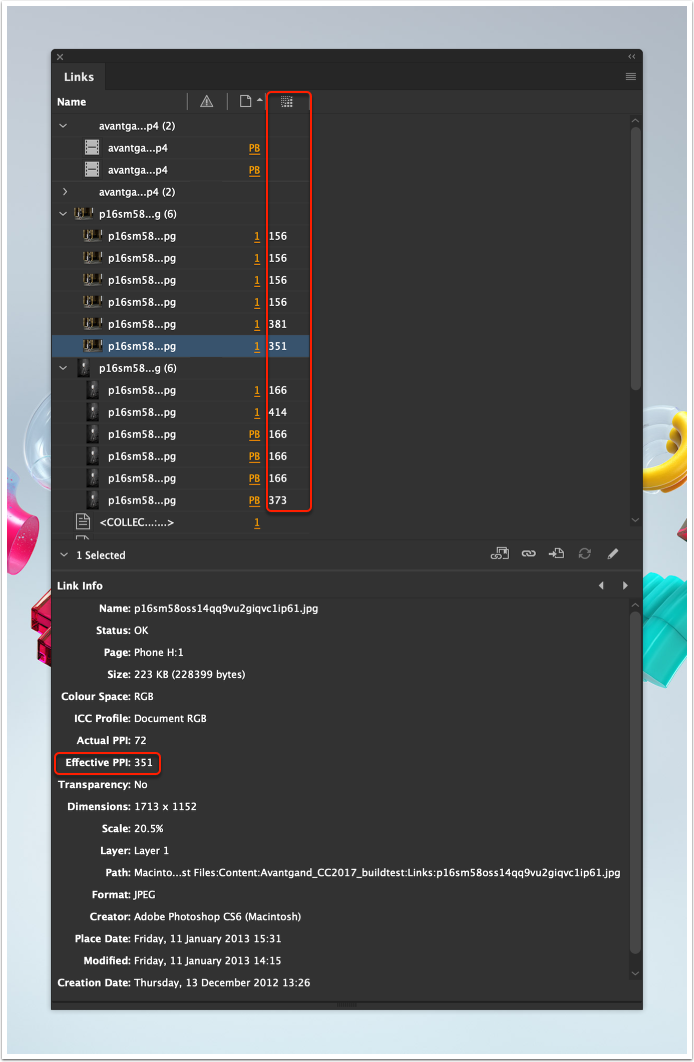Click the file name p16sm58oss14qq9vu2giqvc1ip61.jpg after Name:
Viewport: 694px width, 1062px height.
[226, 608]
